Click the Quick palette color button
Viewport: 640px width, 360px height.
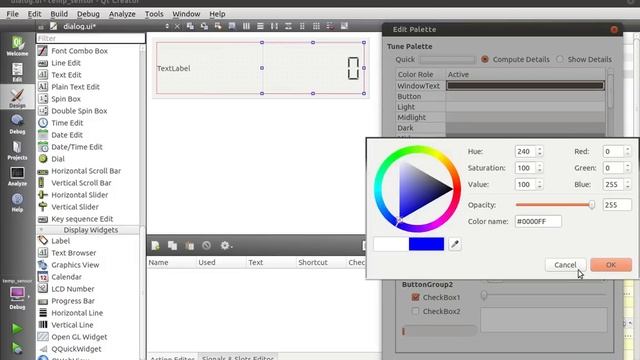pyautogui.click(x=448, y=60)
